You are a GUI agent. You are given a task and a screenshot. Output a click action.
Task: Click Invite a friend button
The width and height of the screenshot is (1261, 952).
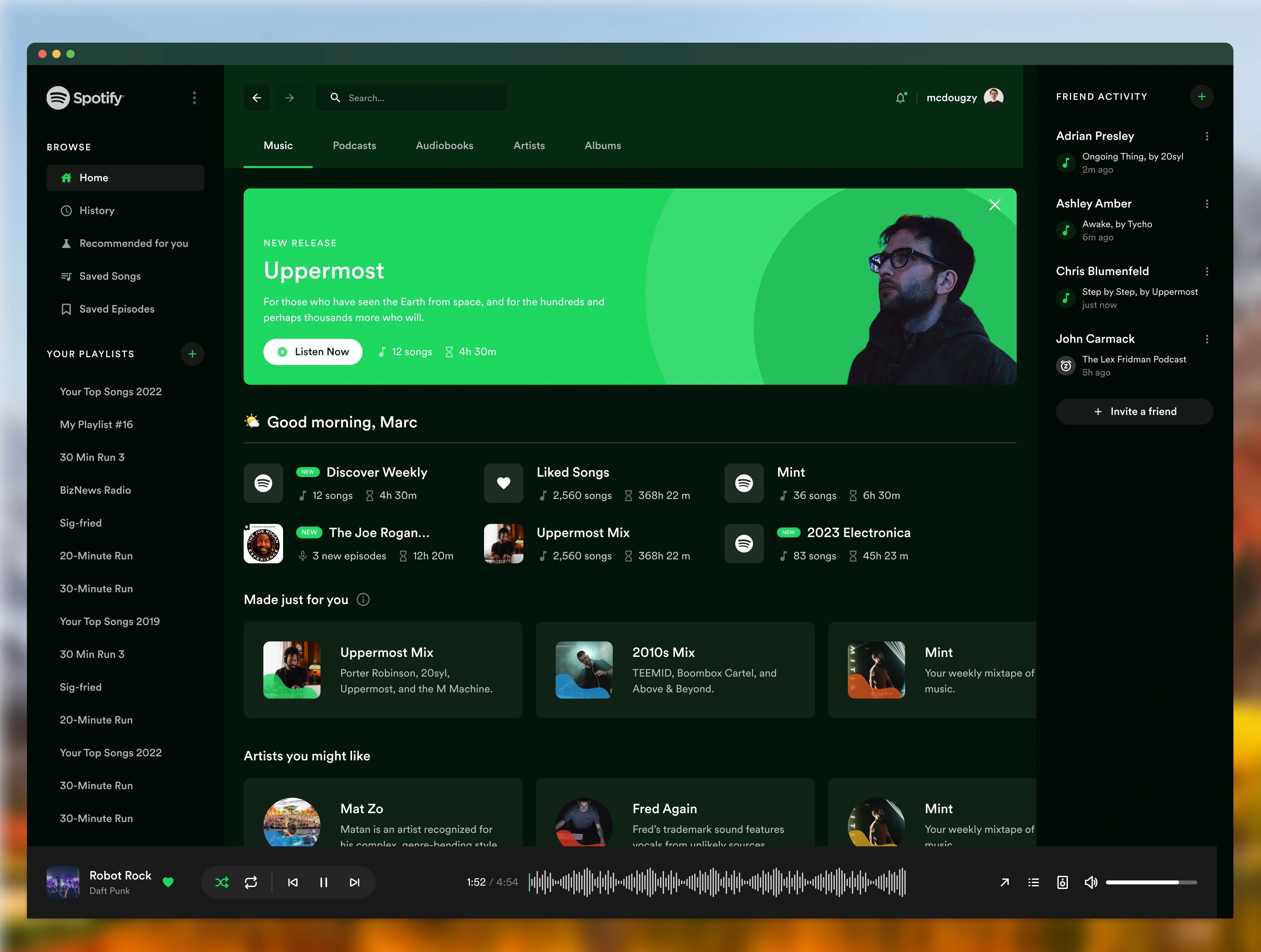[x=1134, y=411]
